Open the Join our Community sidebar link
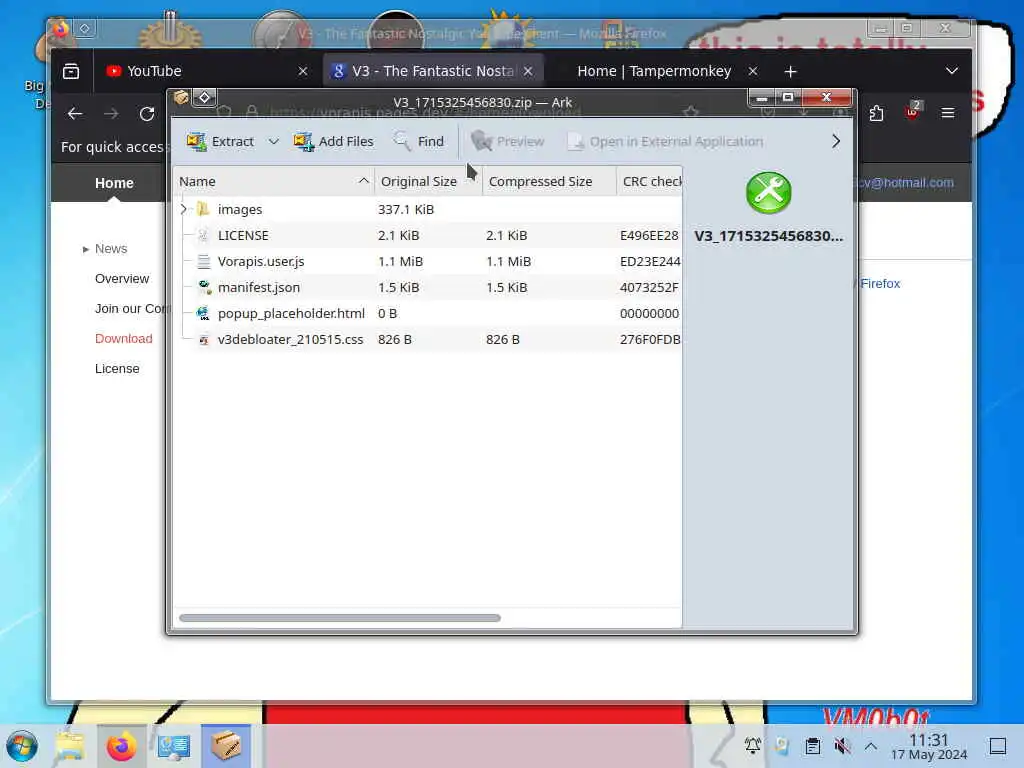Image resolution: width=1024 pixels, height=768 pixels. 133,309
